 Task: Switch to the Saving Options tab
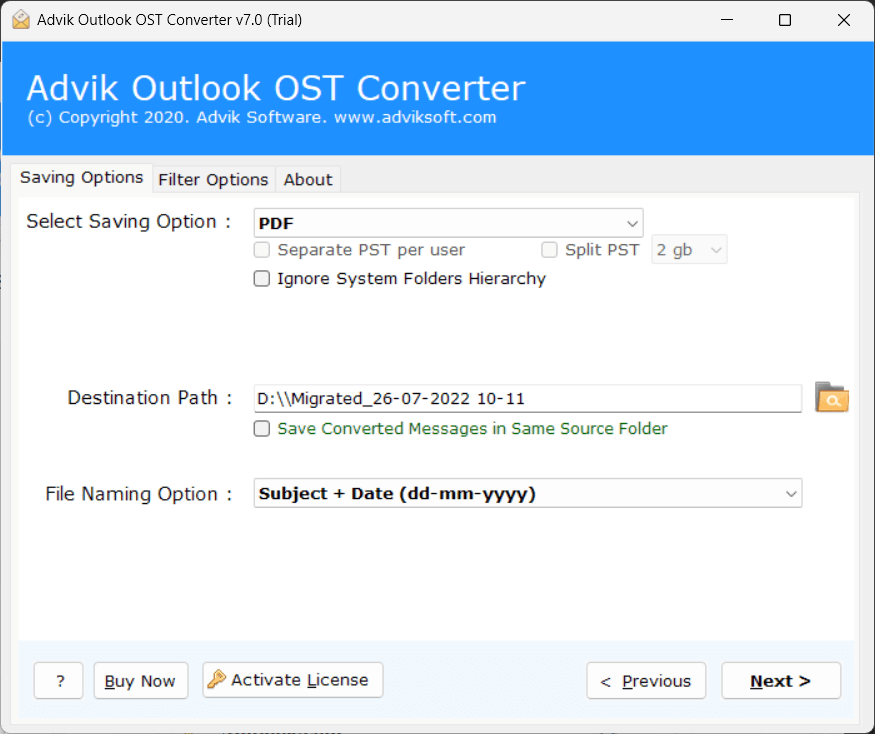81,177
